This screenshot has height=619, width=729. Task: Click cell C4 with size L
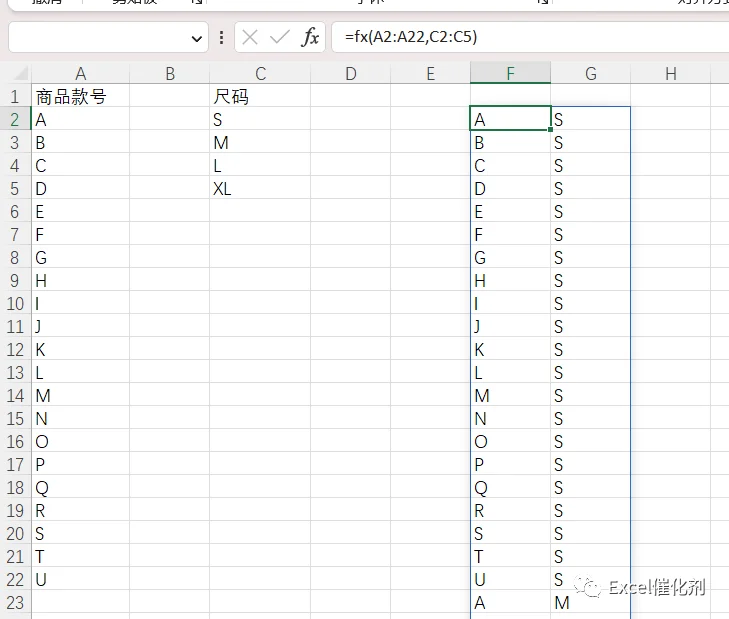click(x=260, y=166)
